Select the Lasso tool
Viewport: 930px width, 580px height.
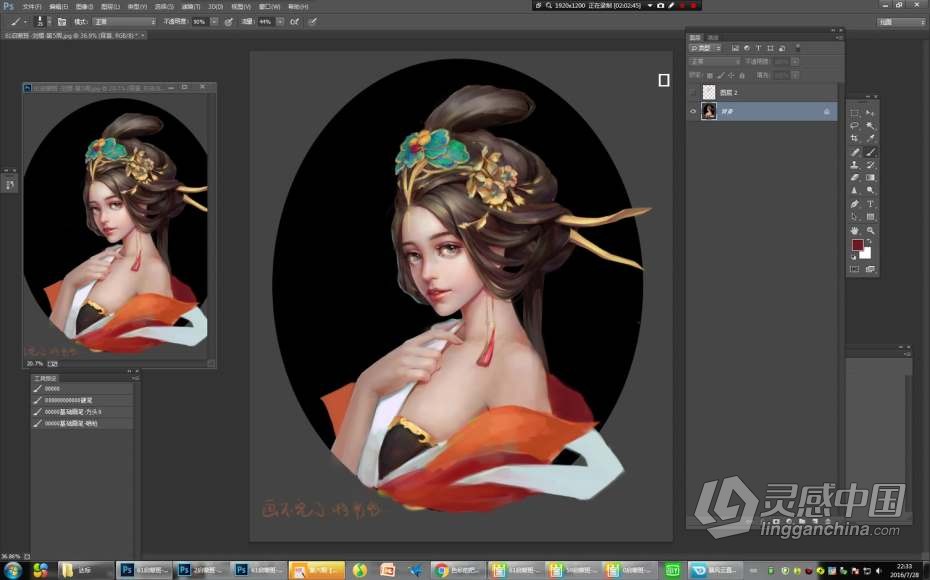click(x=854, y=126)
